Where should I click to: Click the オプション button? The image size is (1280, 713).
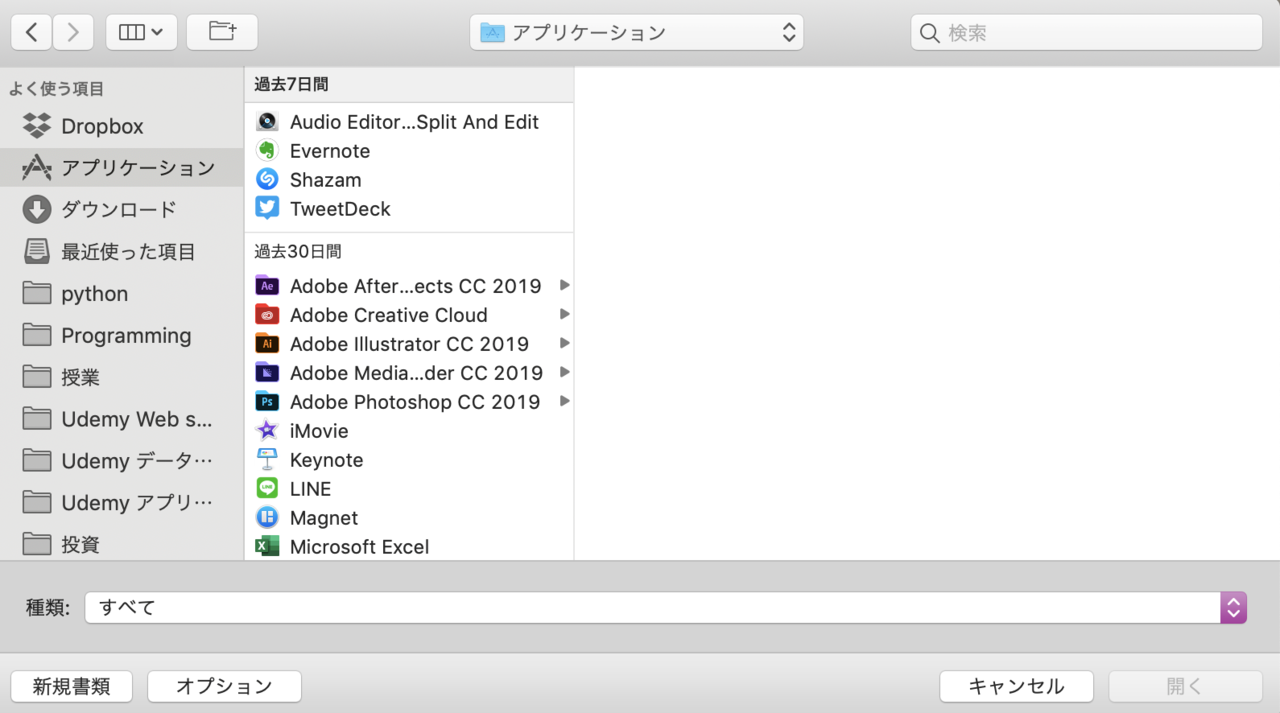(x=224, y=686)
